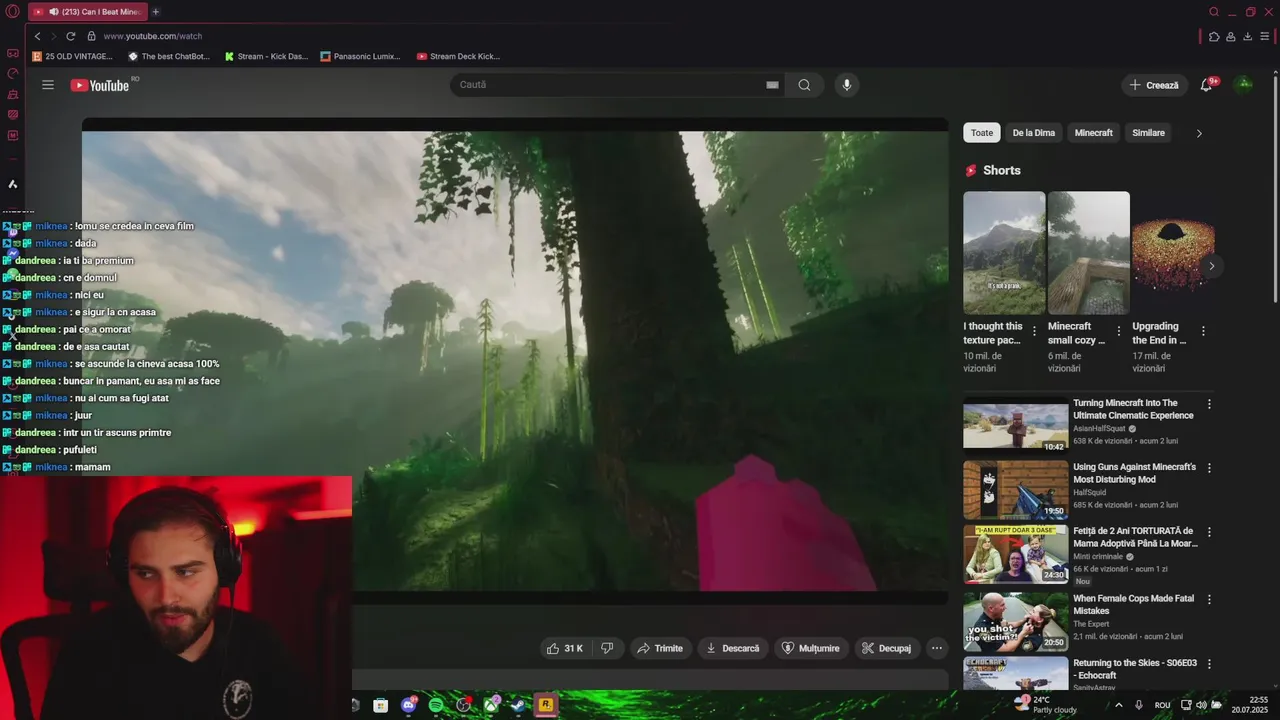This screenshot has width=1280, height=720.
Task: Open the GX Corner gamepad sidebar icon
Action: (13, 53)
